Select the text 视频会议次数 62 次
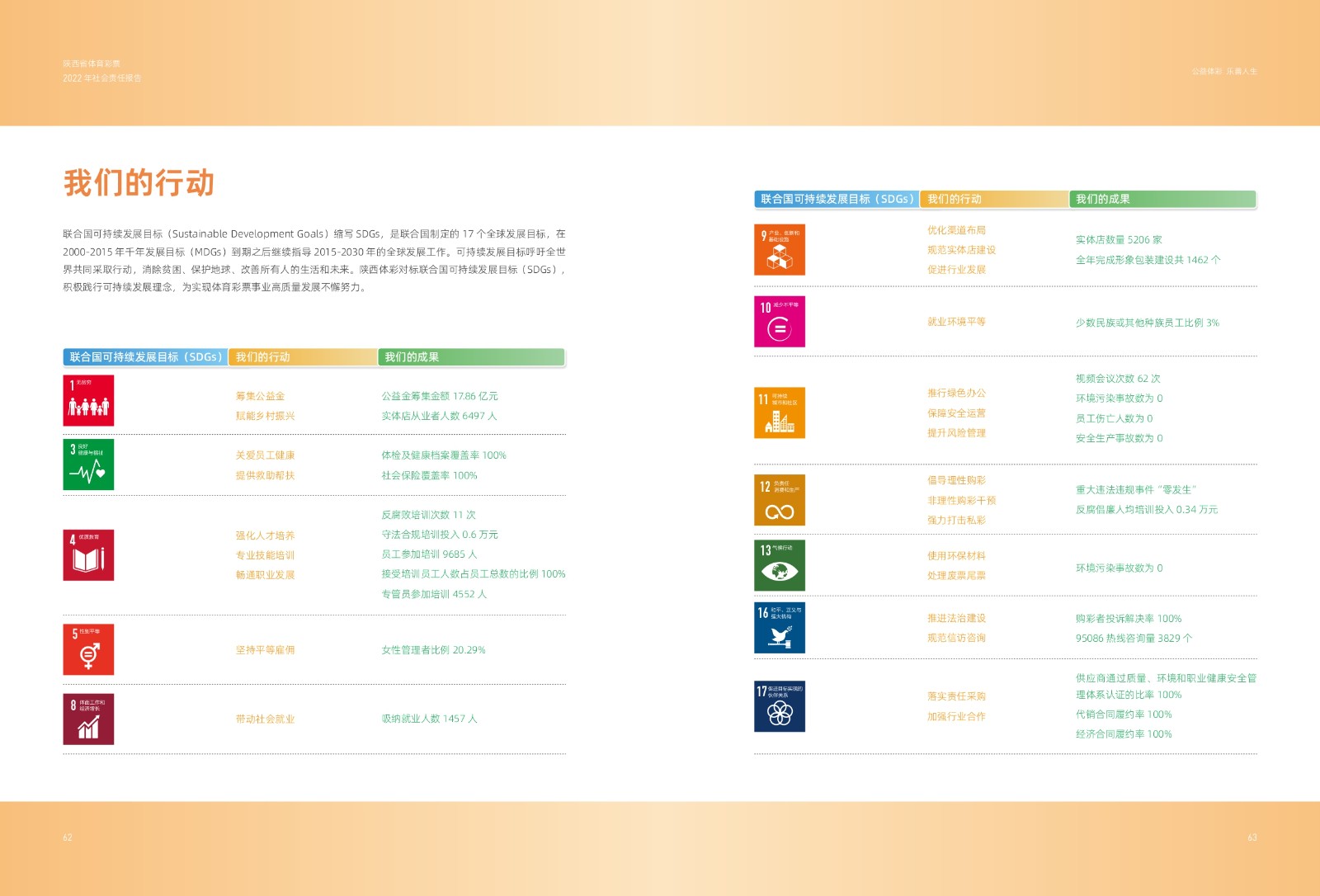 pyautogui.click(x=1118, y=379)
